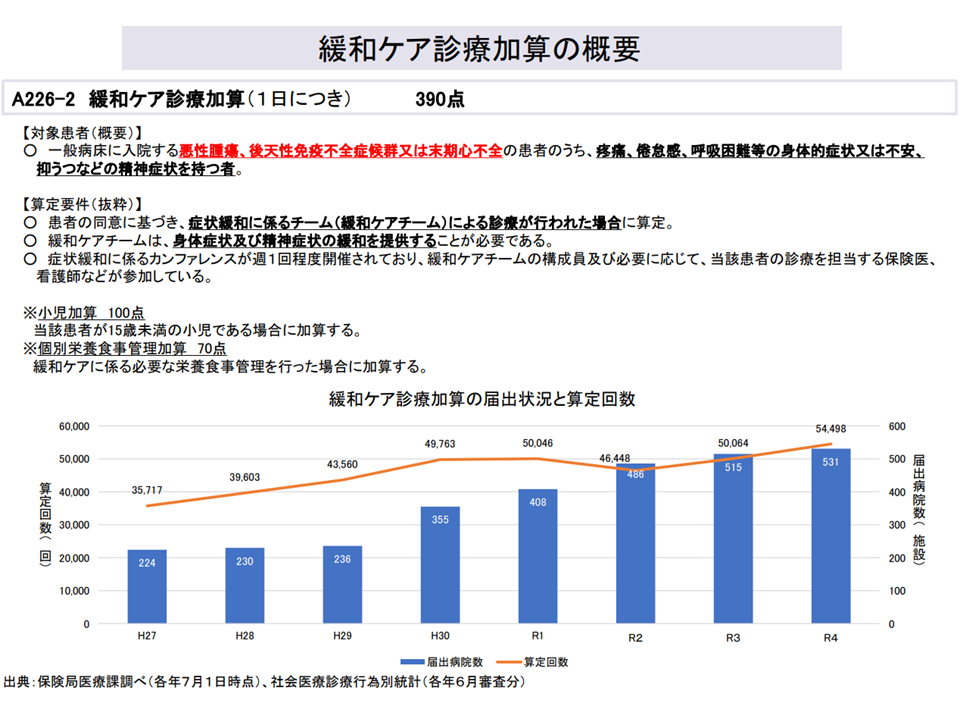This screenshot has height=720, width=960.
Task: Click the 【対象患者(概要)】 section header
Action: (x=82, y=132)
